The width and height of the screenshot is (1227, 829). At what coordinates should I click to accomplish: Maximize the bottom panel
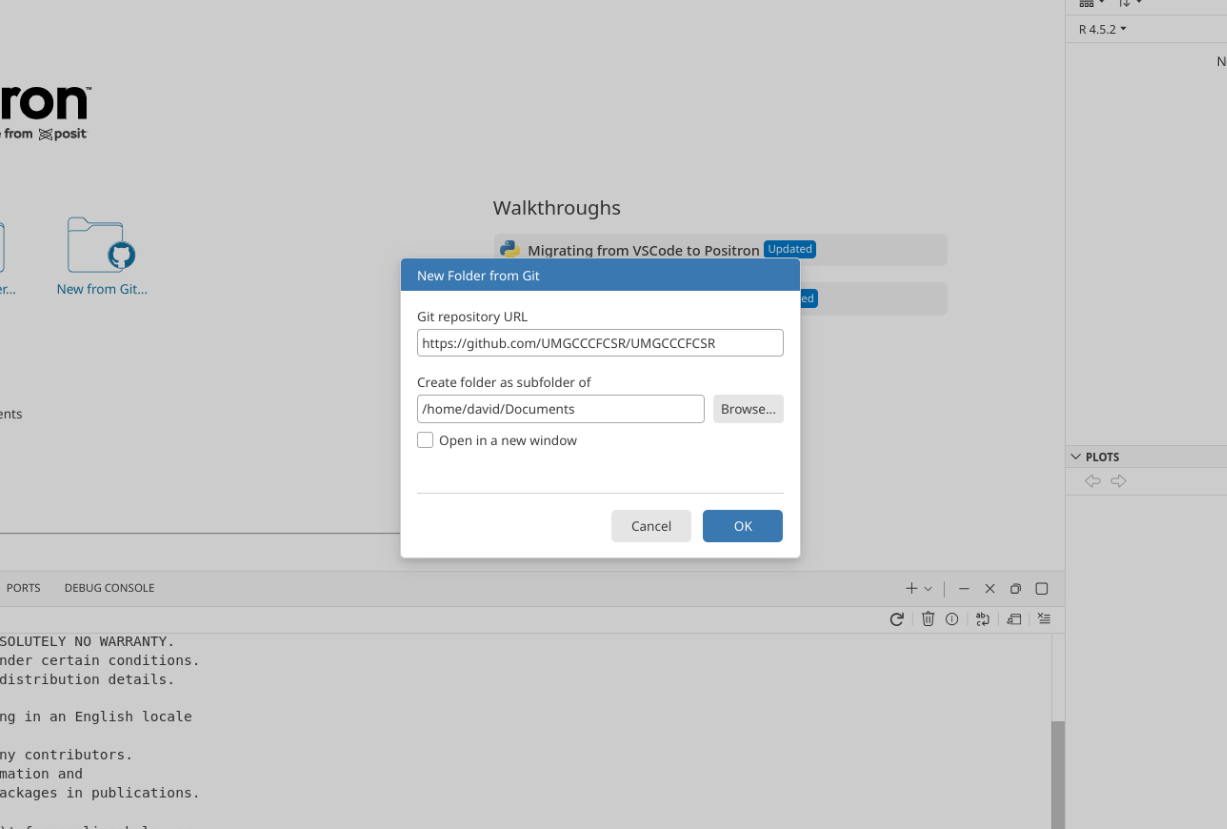coord(1041,589)
